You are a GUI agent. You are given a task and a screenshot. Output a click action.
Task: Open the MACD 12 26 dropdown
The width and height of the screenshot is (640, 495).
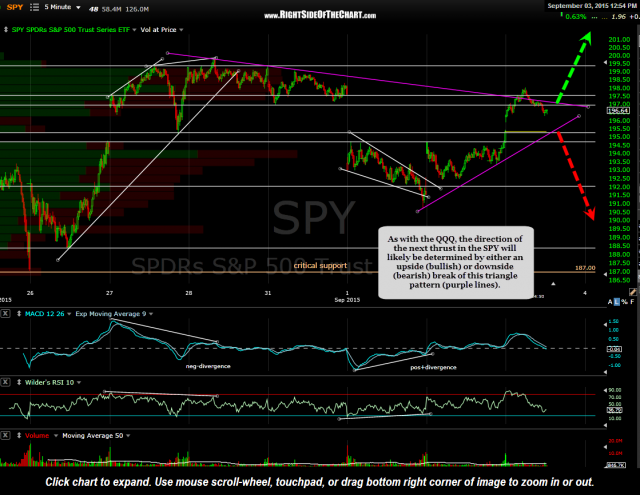69,314
